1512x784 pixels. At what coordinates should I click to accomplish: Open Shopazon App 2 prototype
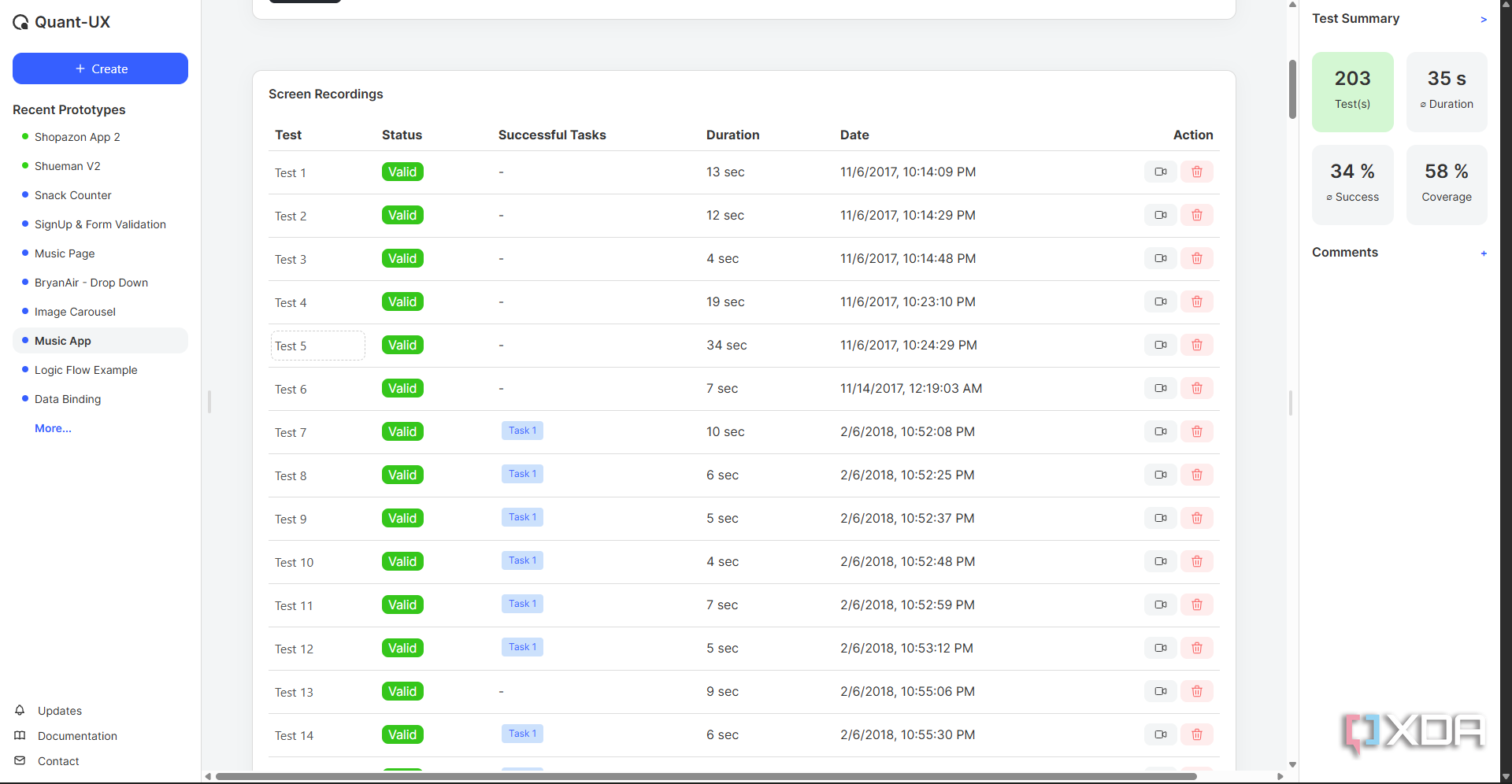pos(77,137)
